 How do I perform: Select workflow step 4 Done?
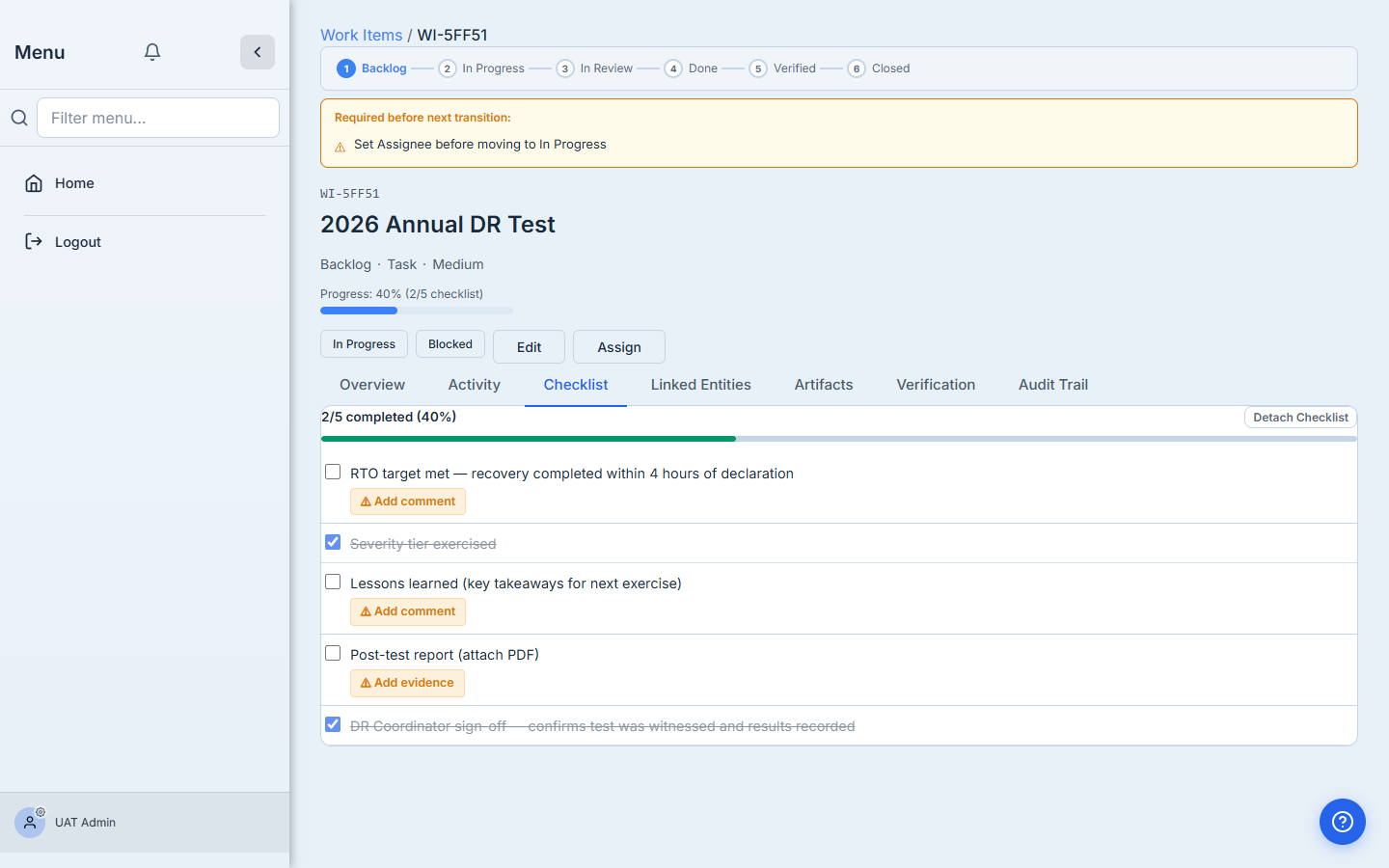click(x=691, y=68)
